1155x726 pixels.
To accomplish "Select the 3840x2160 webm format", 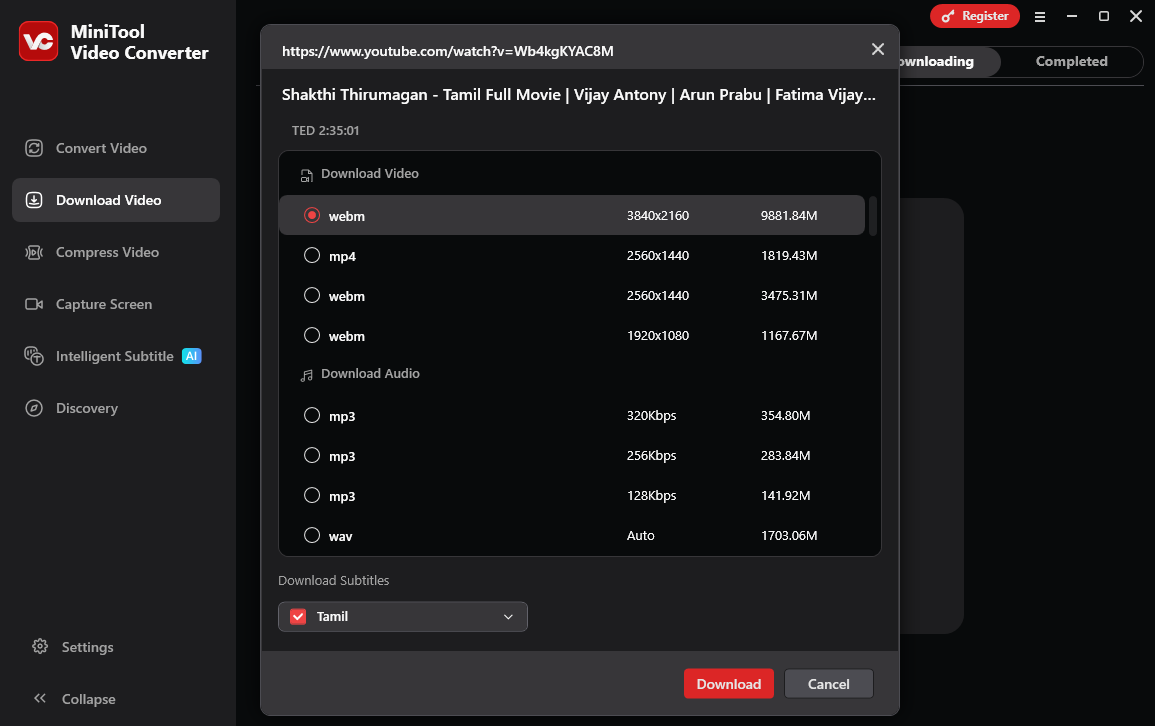I will point(311,214).
